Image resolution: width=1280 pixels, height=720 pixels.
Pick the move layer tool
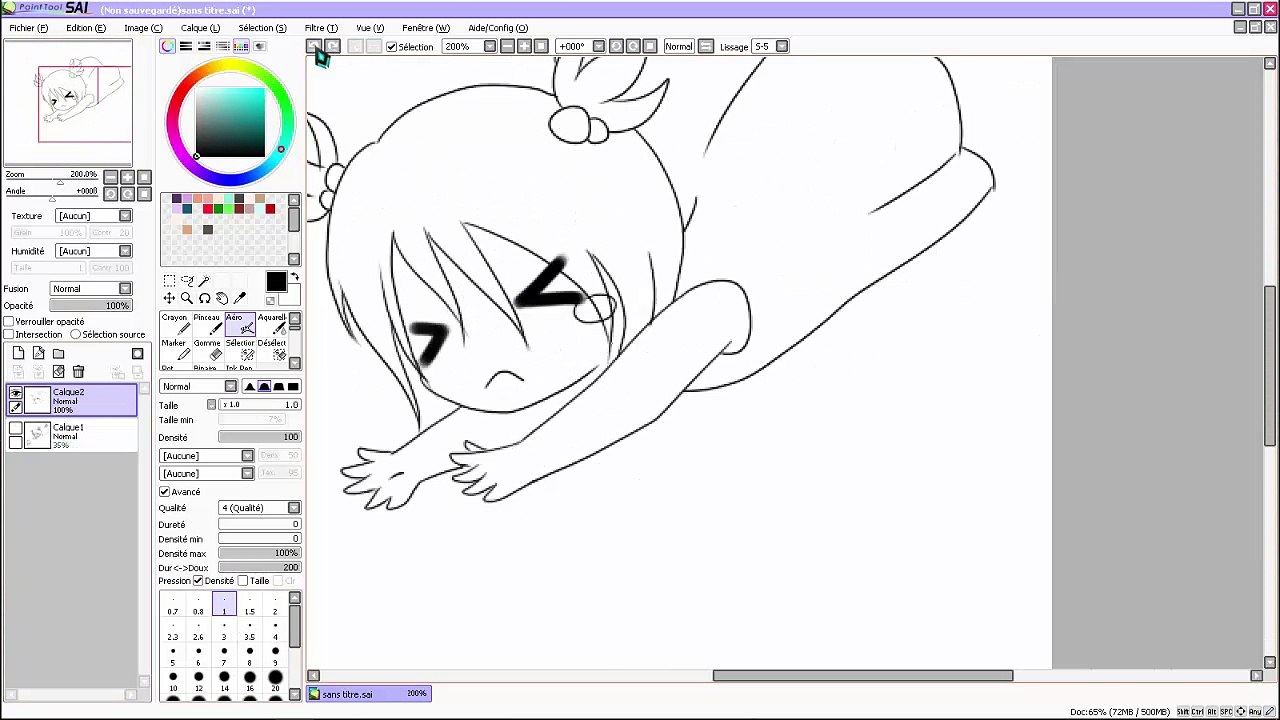coord(169,298)
